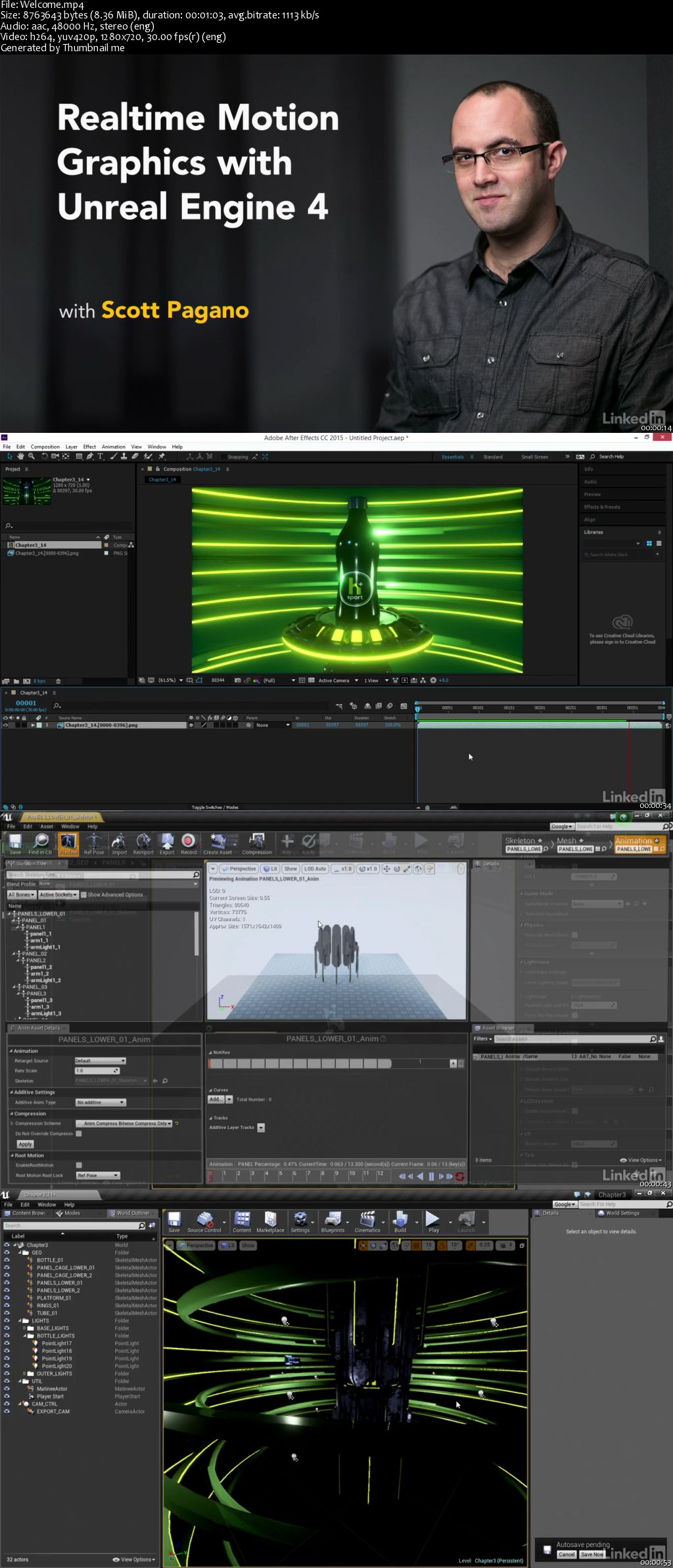This screenshot has height=1568, width=673.
Task: Click the Record toolbar icon
Action: pos(189,843)
